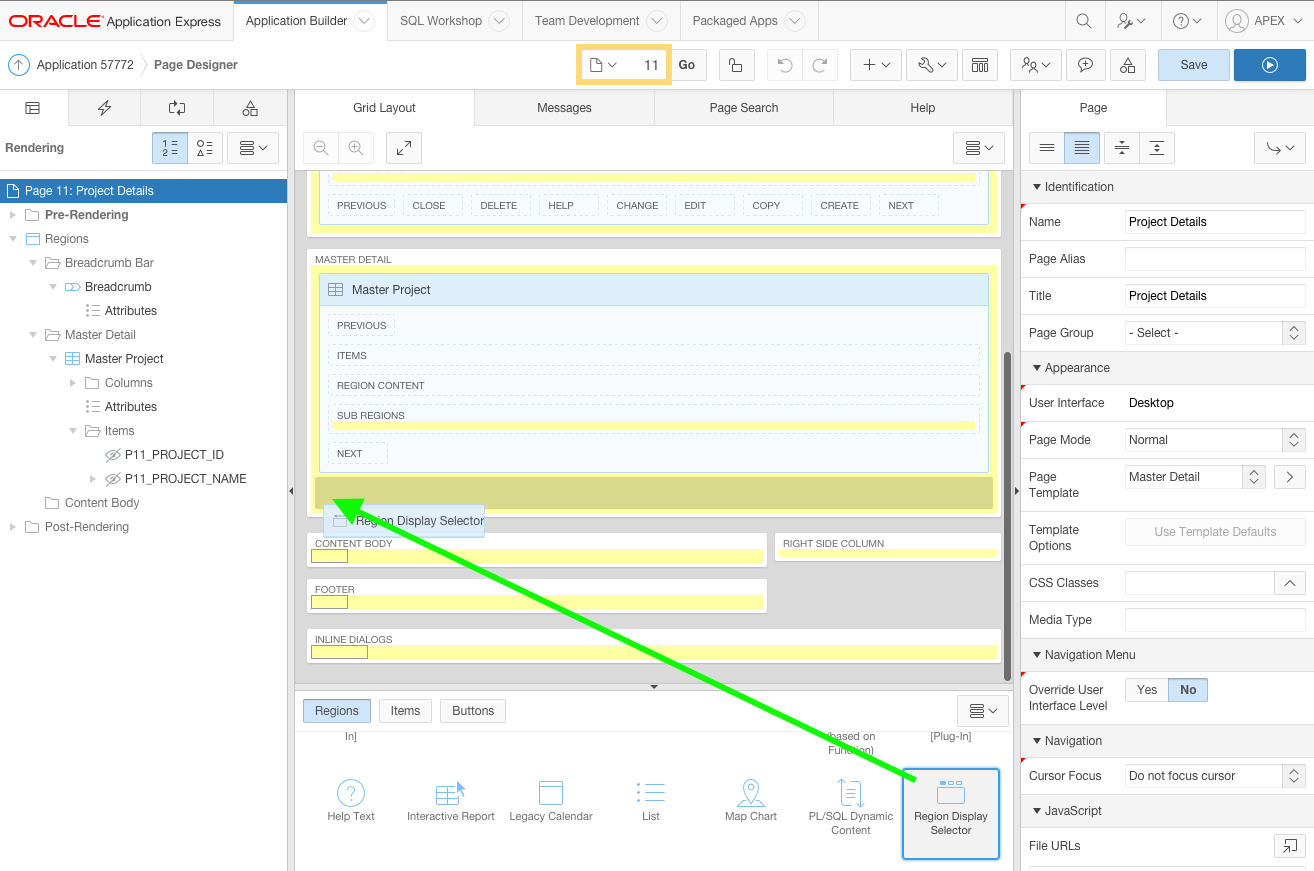The image size is (1314, 871).
Task: Open Shared Components from the top toolbar
Action: tap(1128, 64)
